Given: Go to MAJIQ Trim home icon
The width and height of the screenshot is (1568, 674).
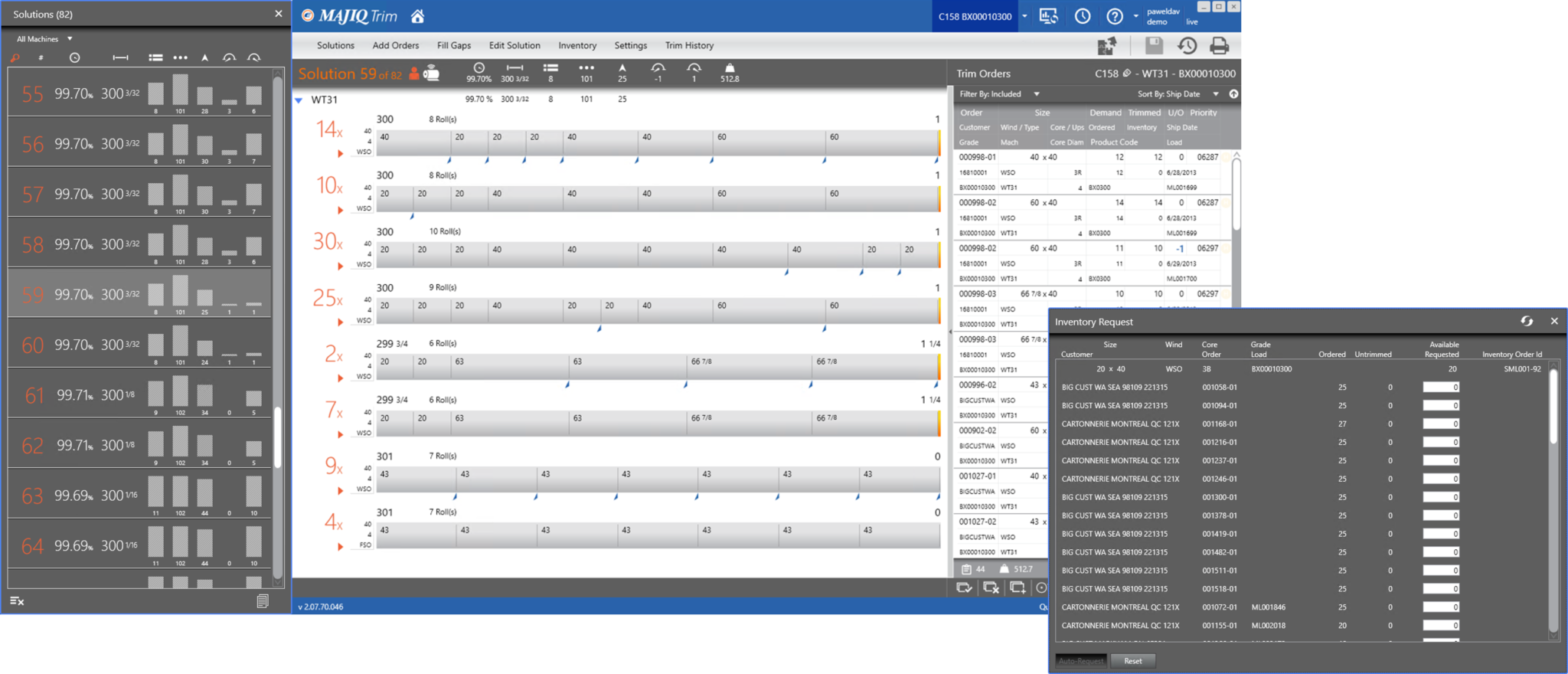Looking at the screenshot, I should click(x=417, y=16).
